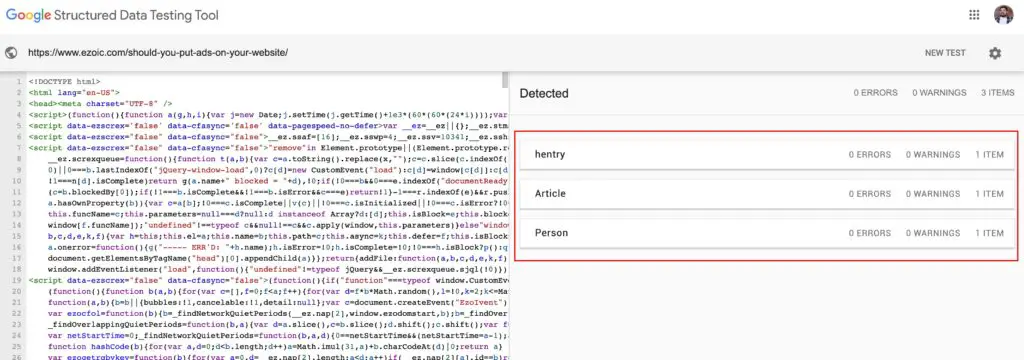Expand the Person detected item
This screenshot has width=1024, height=360.
click(766, 233)
